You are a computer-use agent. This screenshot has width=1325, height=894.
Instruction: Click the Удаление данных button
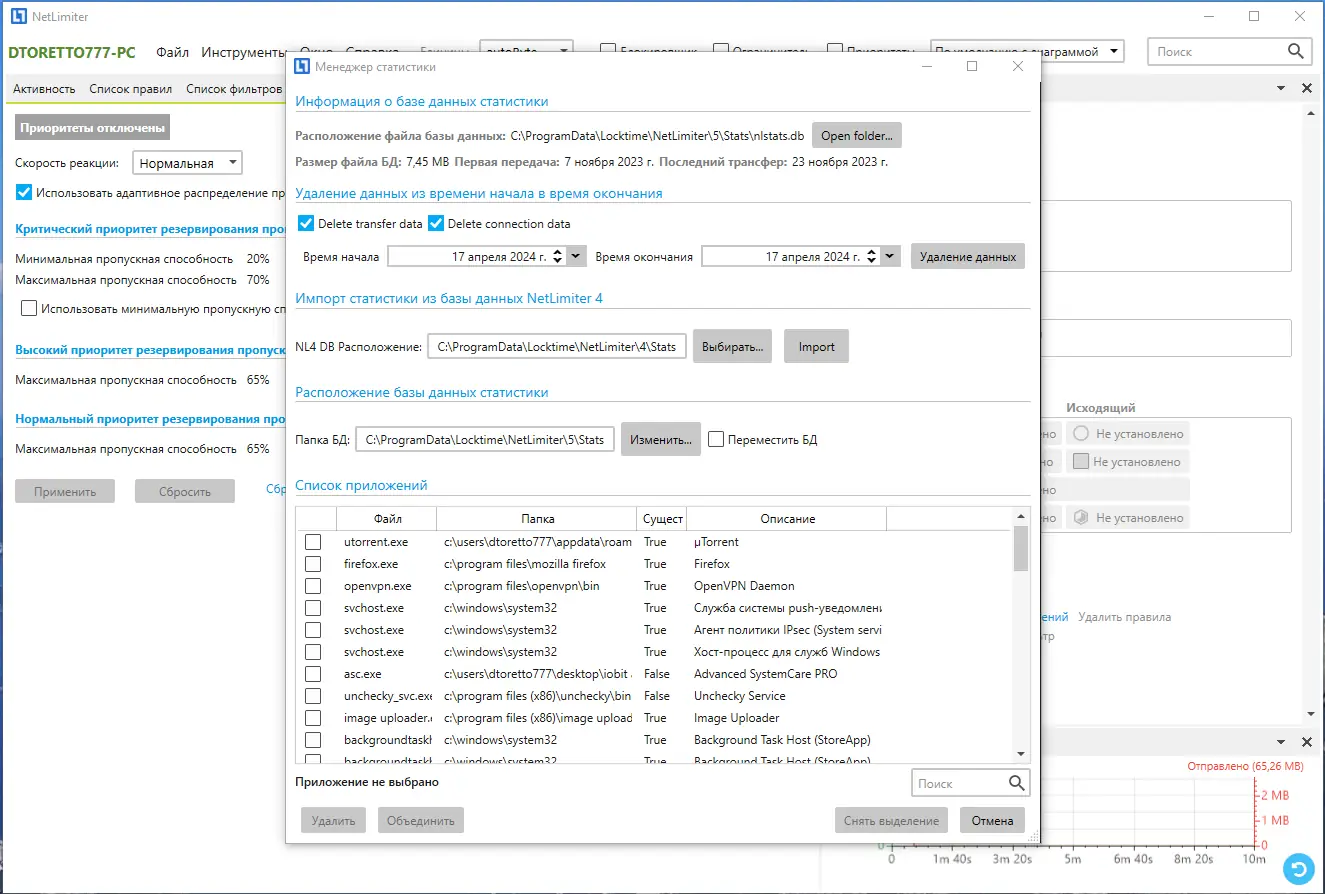[x=968, y=257]
